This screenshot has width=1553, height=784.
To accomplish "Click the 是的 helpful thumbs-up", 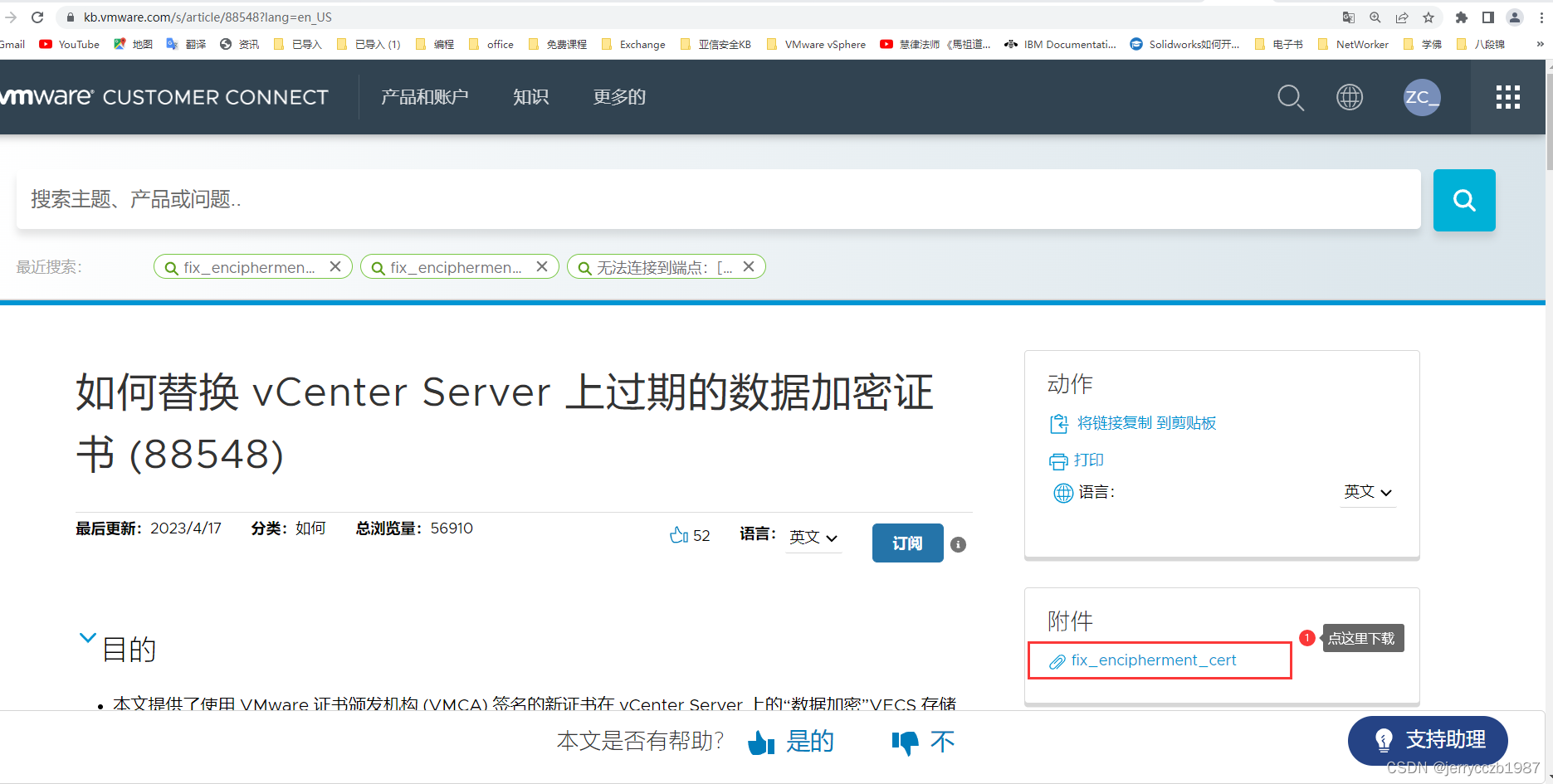I will [791, 742].
